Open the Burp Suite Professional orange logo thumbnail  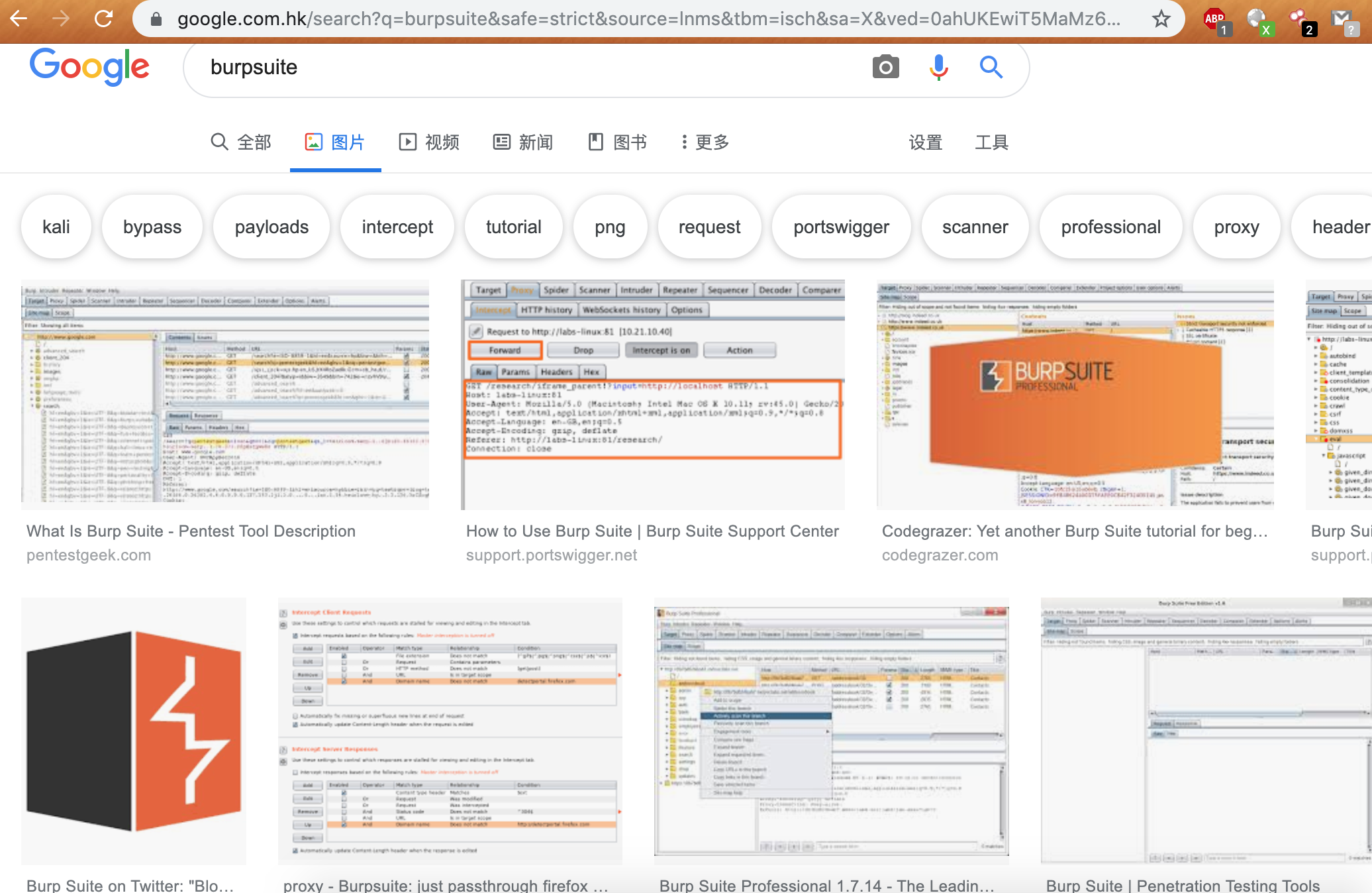(1075, 394)
